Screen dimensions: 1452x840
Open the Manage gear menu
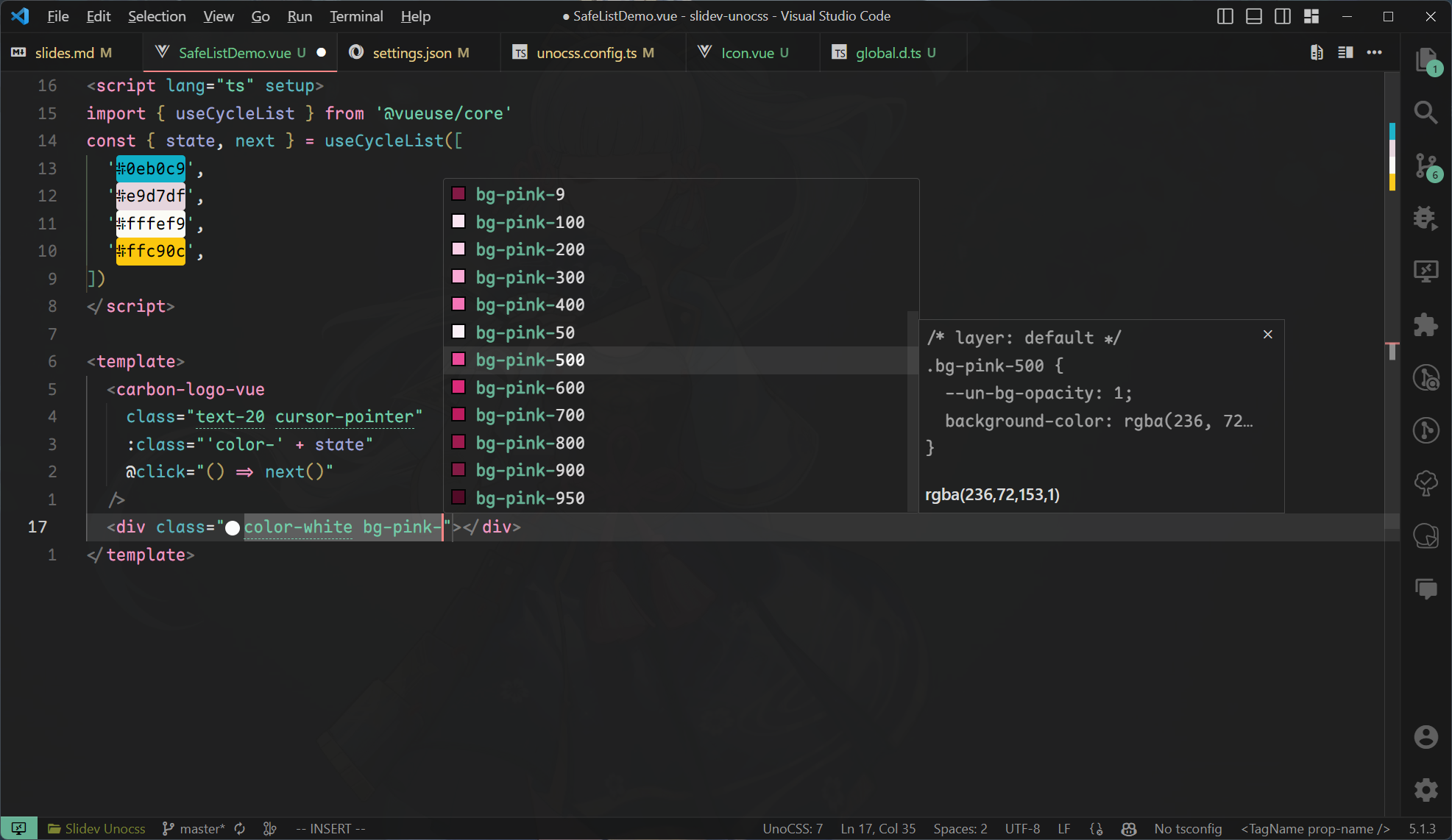1426,790
